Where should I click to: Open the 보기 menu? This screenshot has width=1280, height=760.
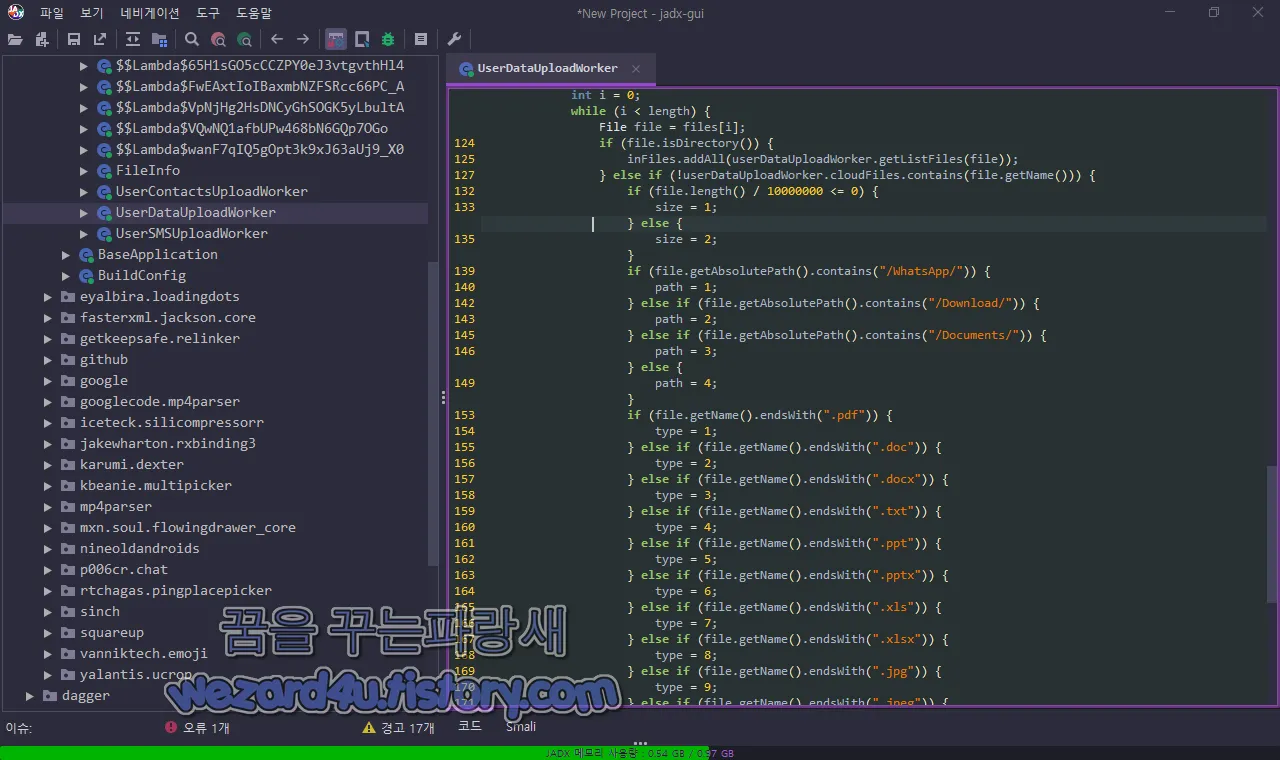point(92,13)
